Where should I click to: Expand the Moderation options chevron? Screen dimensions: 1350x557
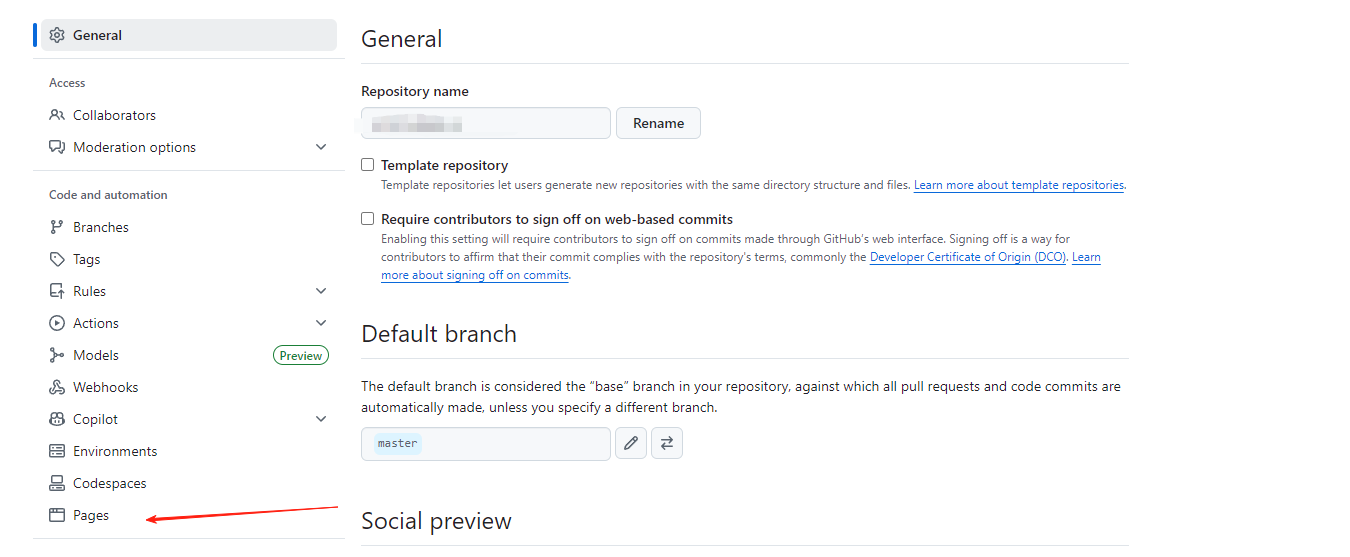[x=321, y=147]
